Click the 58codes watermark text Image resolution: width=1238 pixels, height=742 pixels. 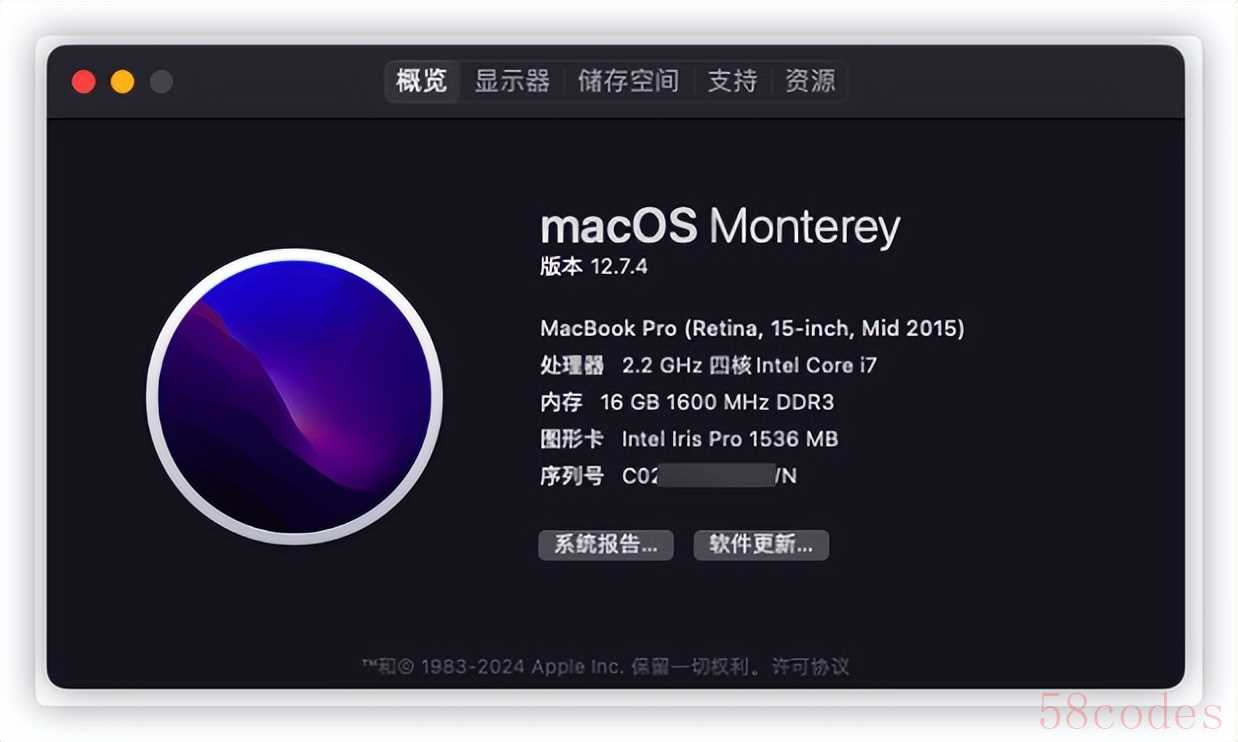[1131, 713]
